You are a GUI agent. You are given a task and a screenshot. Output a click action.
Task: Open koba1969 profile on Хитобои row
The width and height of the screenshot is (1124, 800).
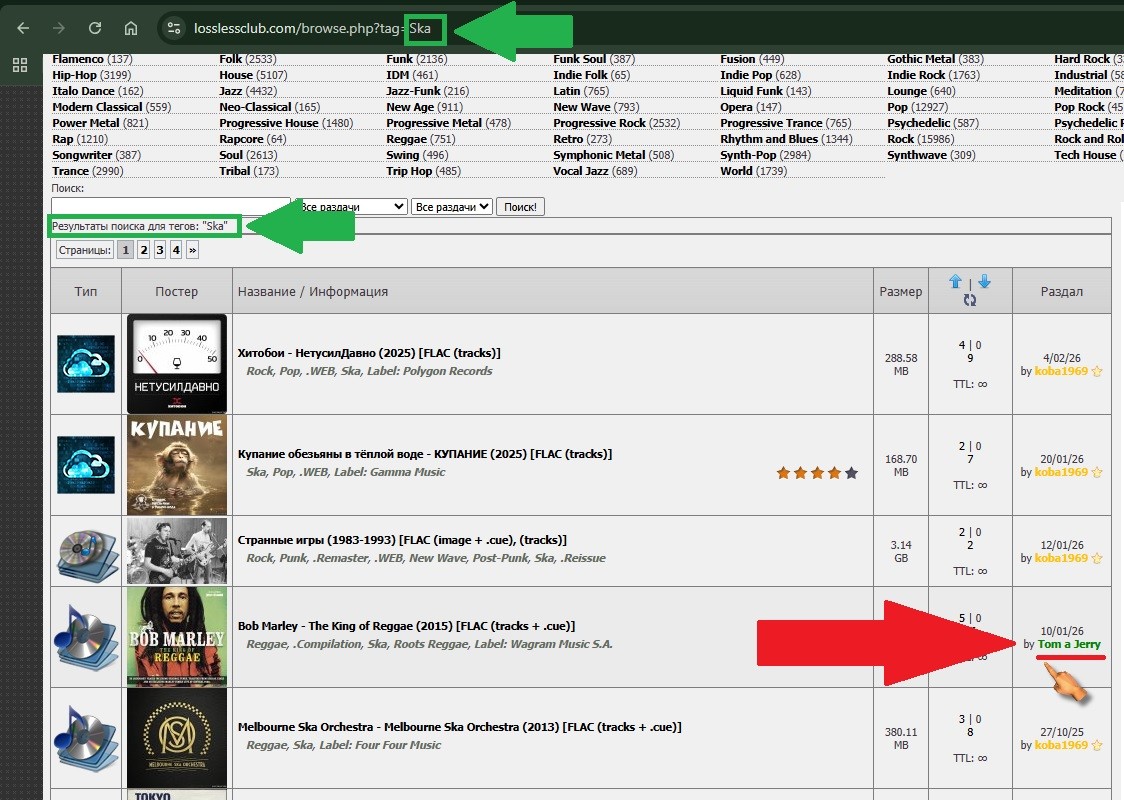(x=1061, y=371)
